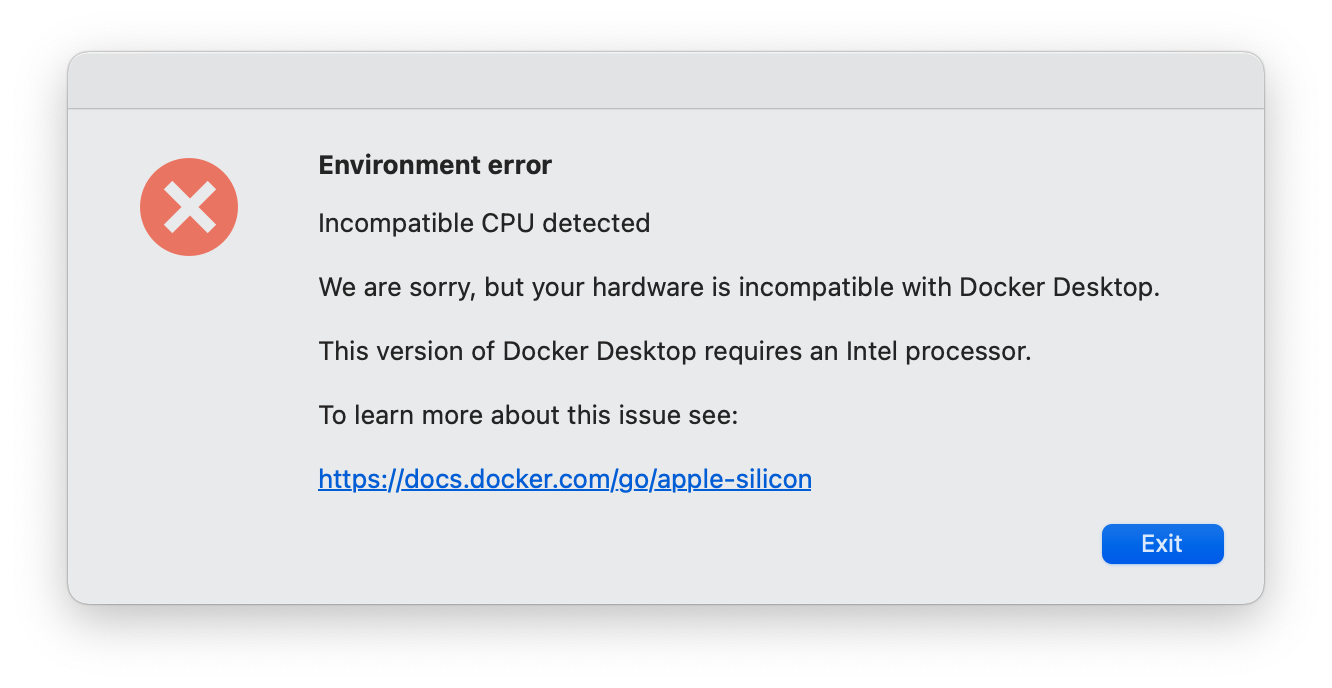Click "Docker Desktop." ending the sorry sentence
This screenshot has height=688, width=1332.
tap(1059, 288)
